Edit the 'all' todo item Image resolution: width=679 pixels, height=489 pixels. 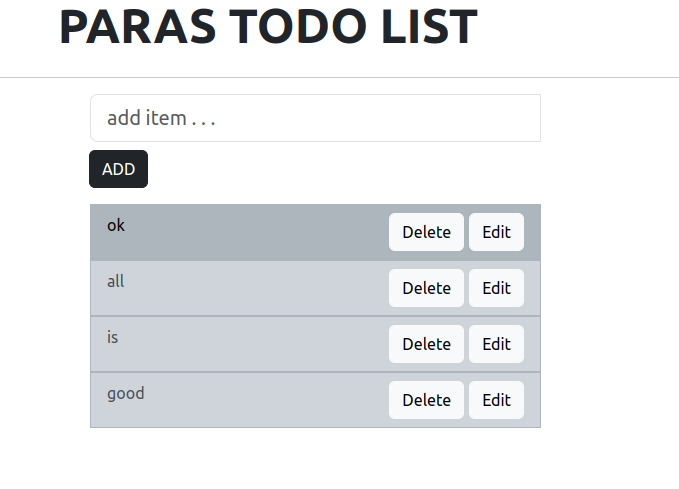[496, 288]
